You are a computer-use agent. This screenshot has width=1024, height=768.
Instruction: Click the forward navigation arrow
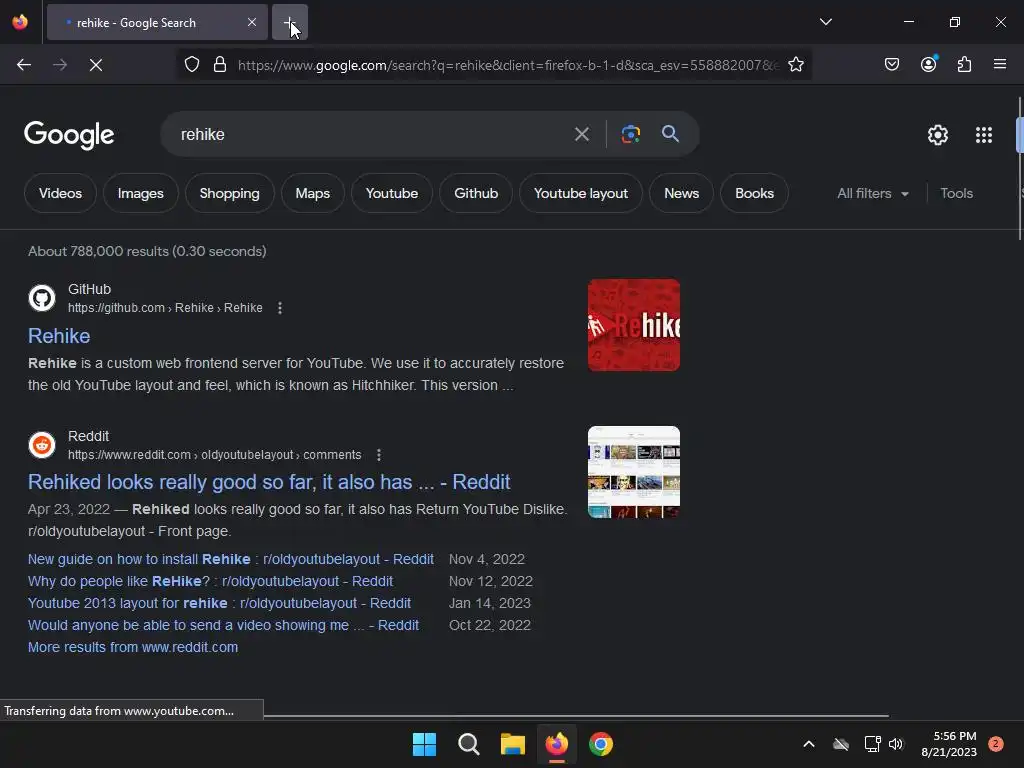click(60, 65)
